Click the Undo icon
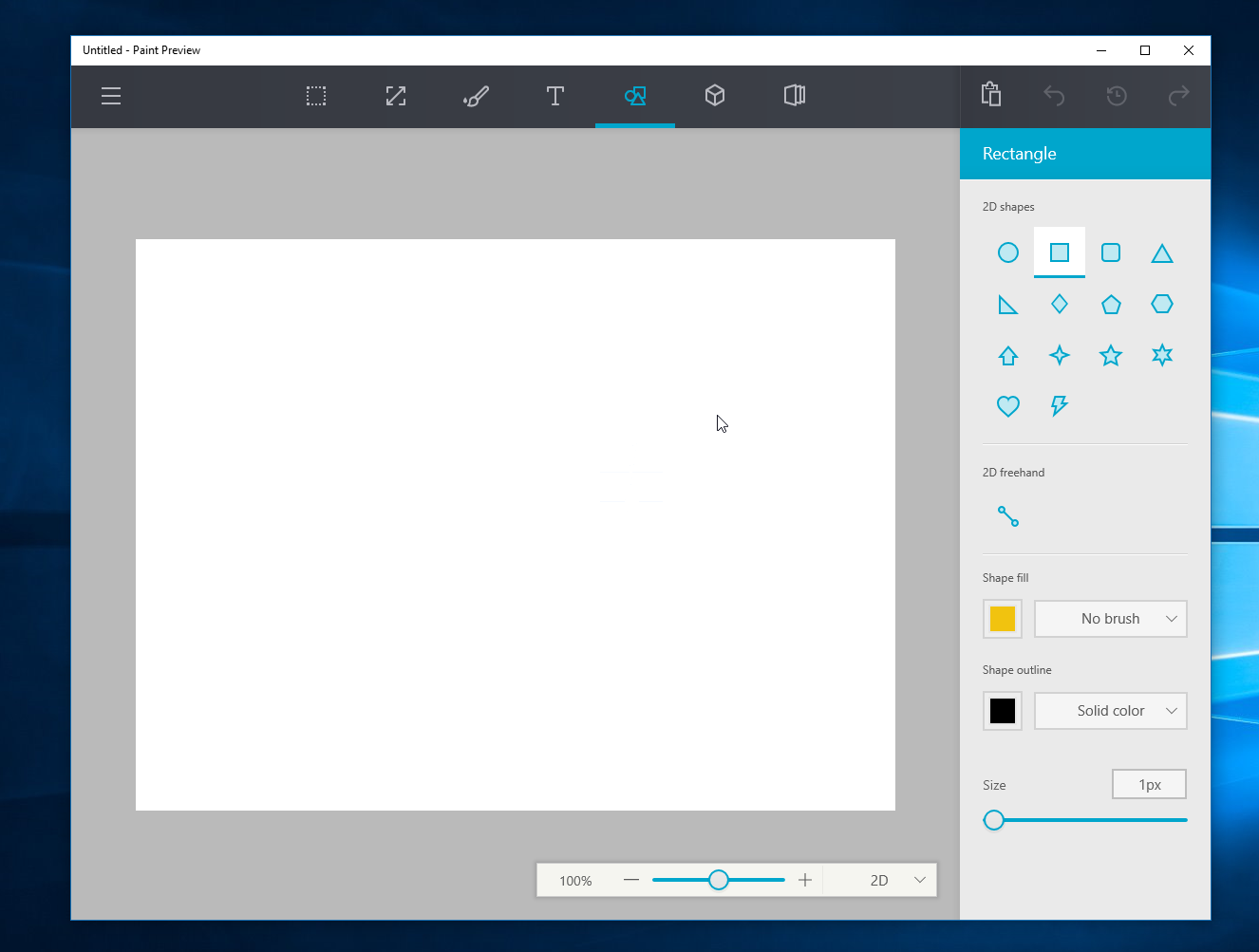Image resolution: width=1259 pixels, height=952 pixels. pos(1054,96)
